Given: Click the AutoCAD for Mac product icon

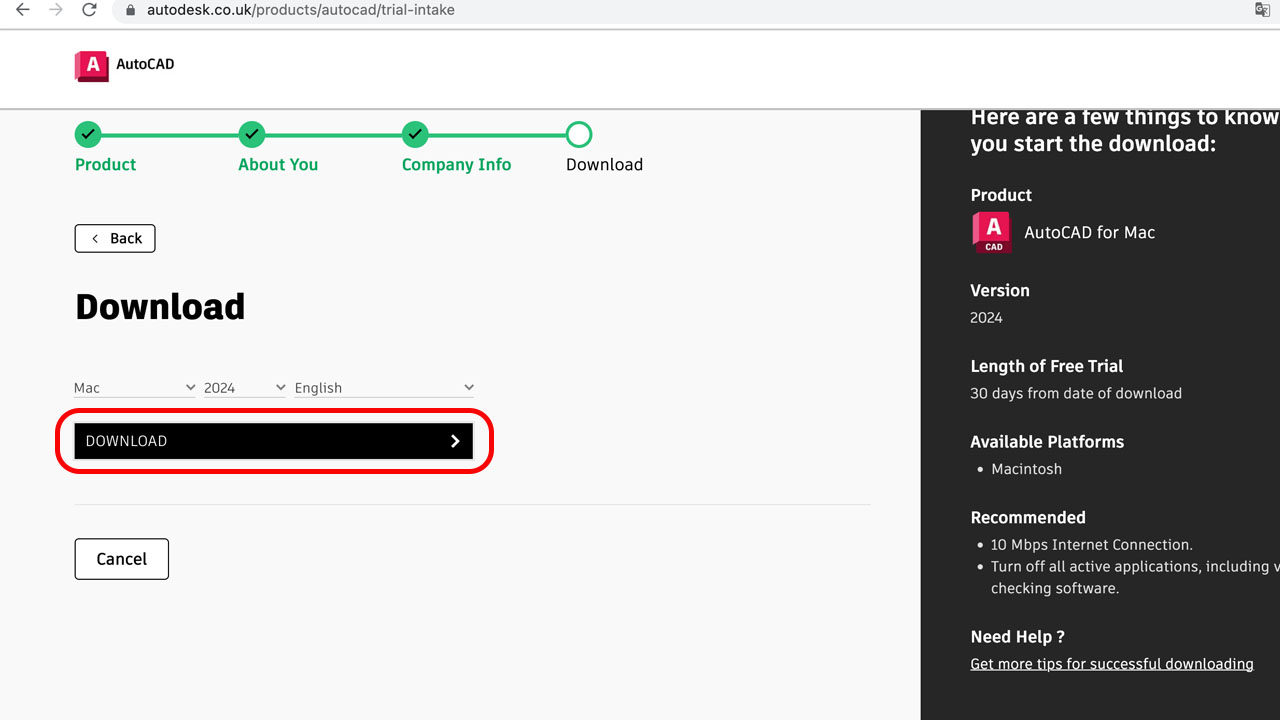Looking at the screenshot, I should tap(992, 232).
